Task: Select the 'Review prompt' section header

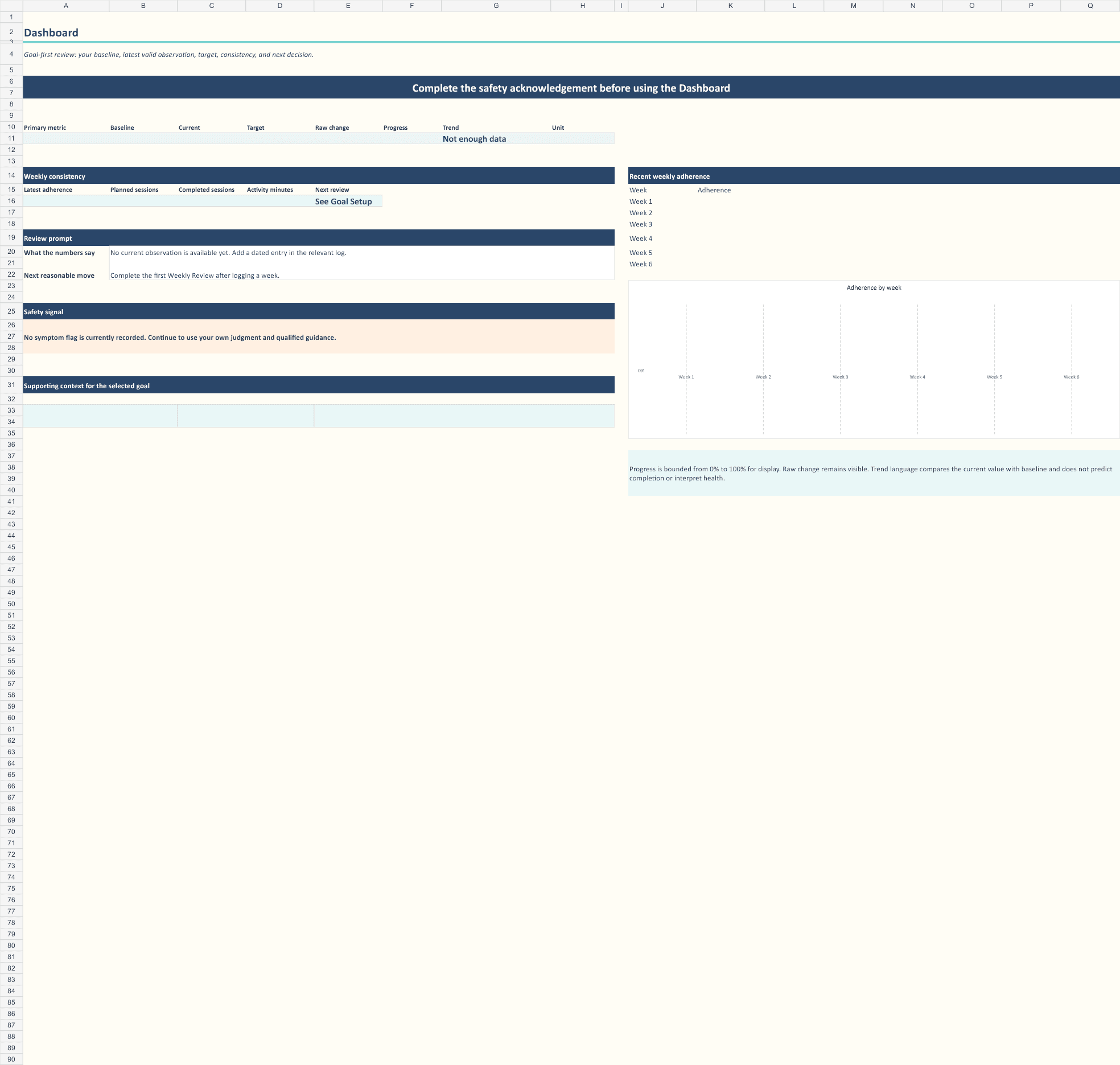Action: point(319,238)
